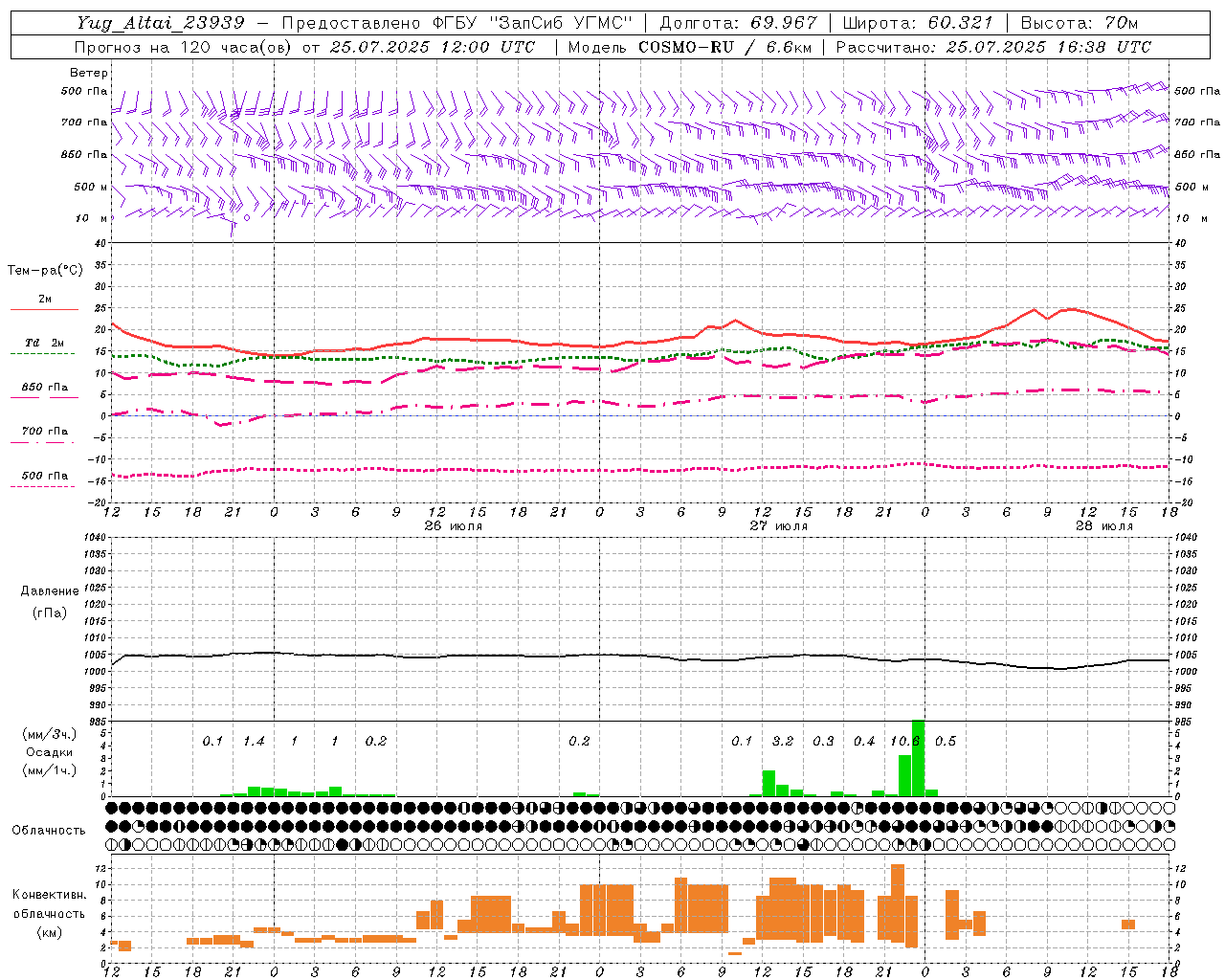Viewport: 1225px width, 980px height.
Task: Click the tallest green precipitation bar
Action: pyautogui.click(x=918, y=758)
